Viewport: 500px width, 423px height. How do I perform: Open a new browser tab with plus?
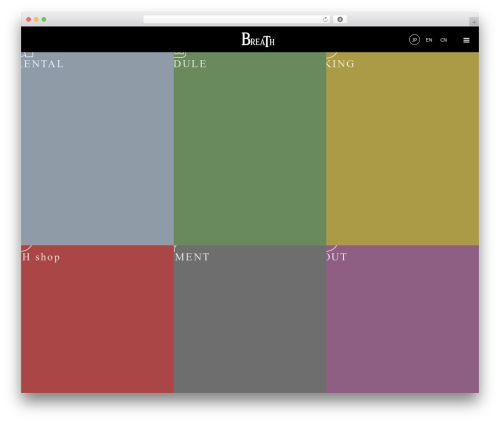tap(474, 22)
